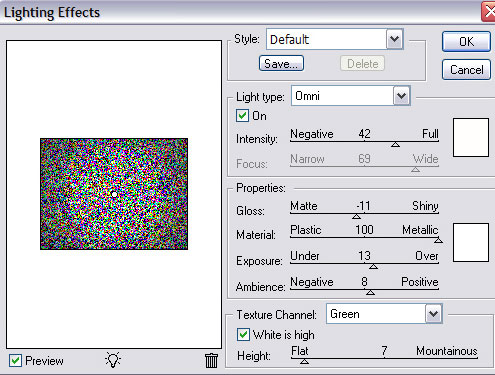495x375 pixels.
Task: Click the Intensity value 42
Action: coord(364,134)
